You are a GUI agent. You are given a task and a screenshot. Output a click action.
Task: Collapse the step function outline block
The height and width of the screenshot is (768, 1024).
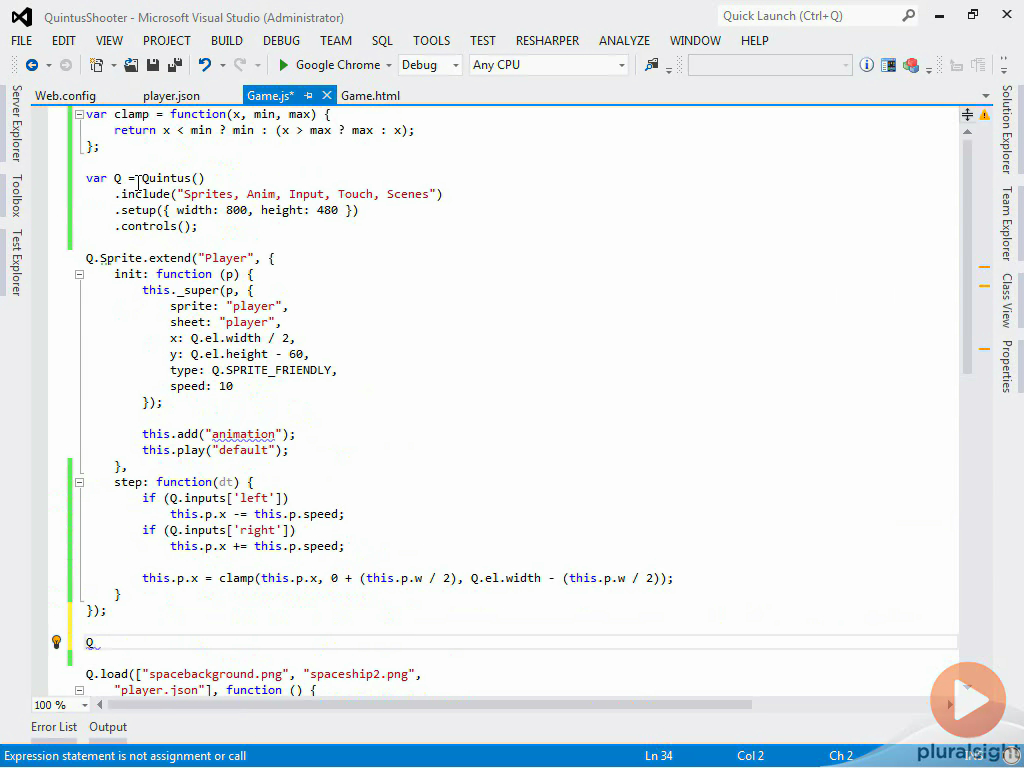[x=79, y=482]
